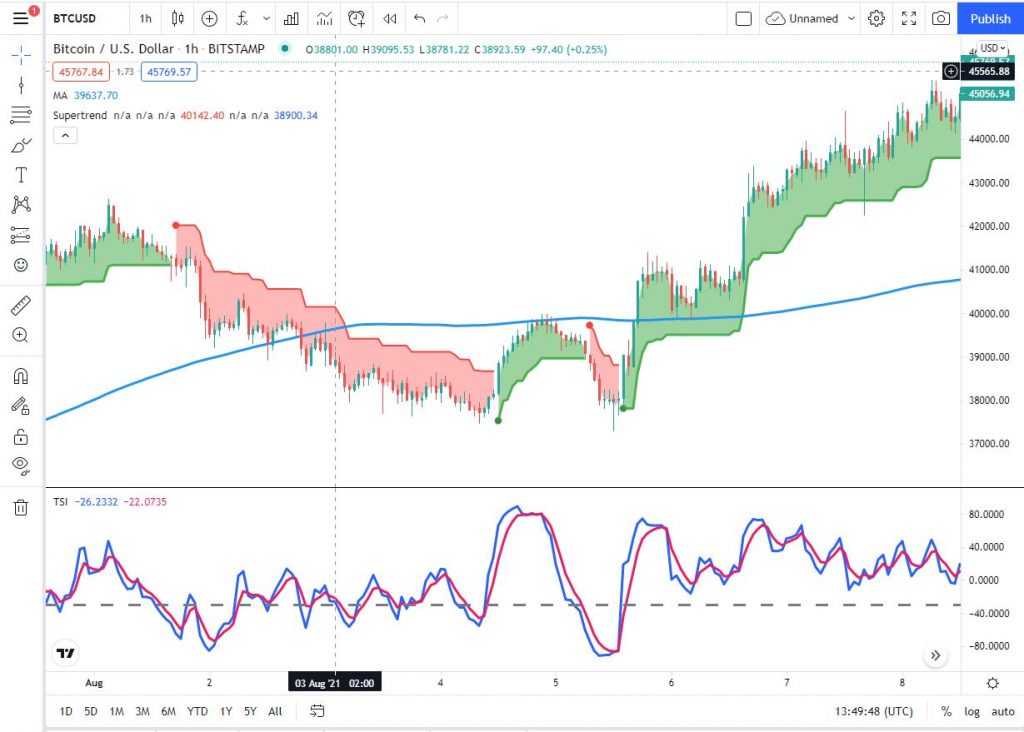Viewport: 1024px width, 732px height.
Task: Hide all drawings using the eye icon
Action: point(20,465)
